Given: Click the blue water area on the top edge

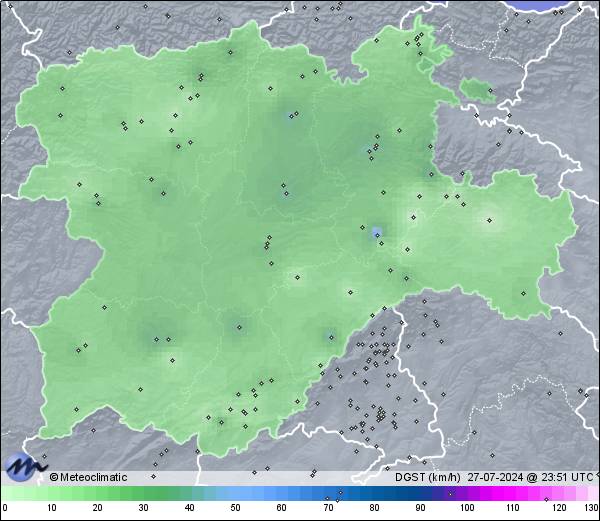Looking at the screenshot, I should [x=540, y=5].
